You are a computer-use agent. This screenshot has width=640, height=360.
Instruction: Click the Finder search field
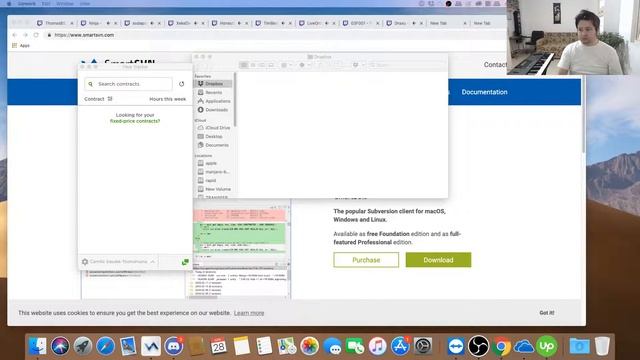406,65
